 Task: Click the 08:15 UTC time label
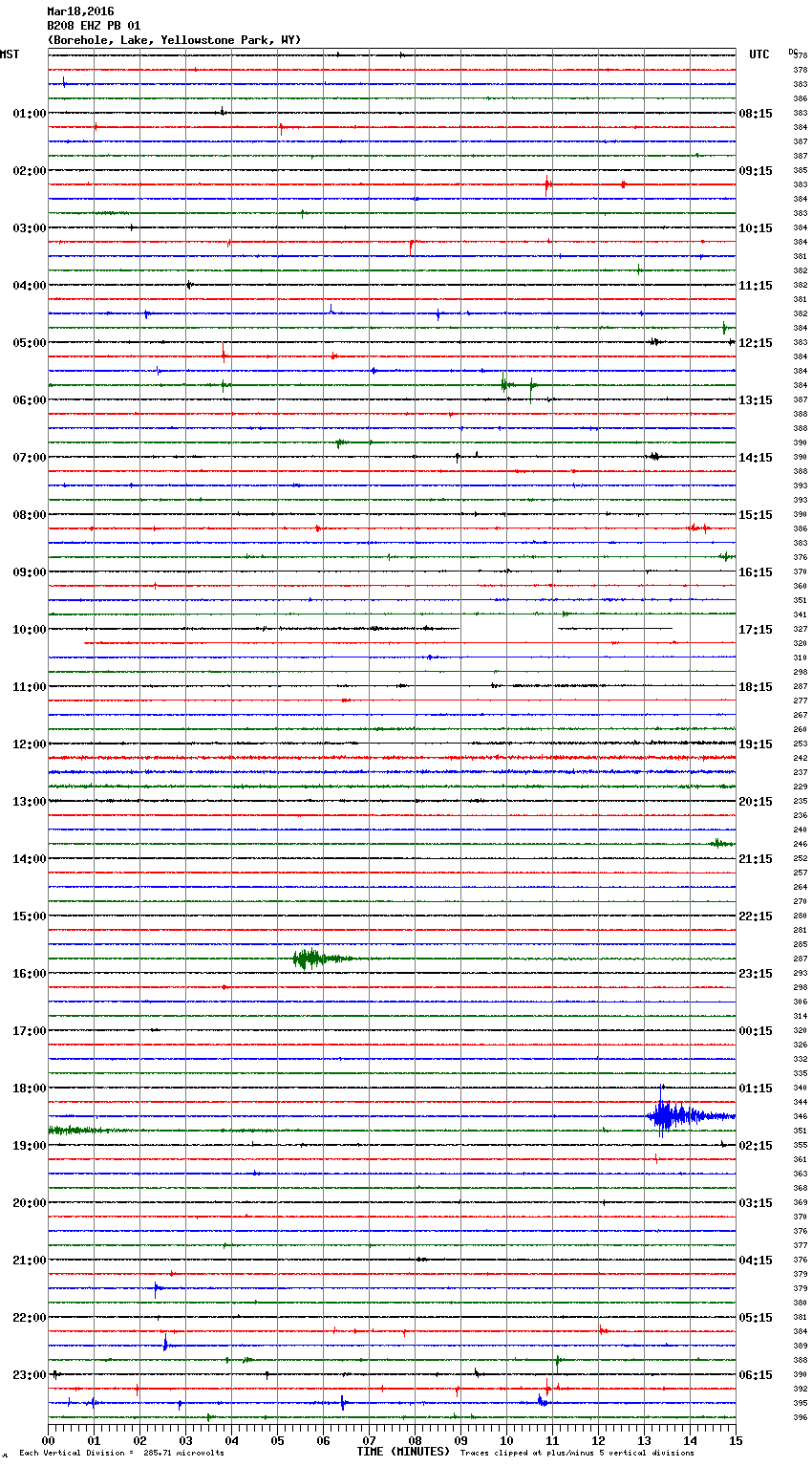coord(756,114)
